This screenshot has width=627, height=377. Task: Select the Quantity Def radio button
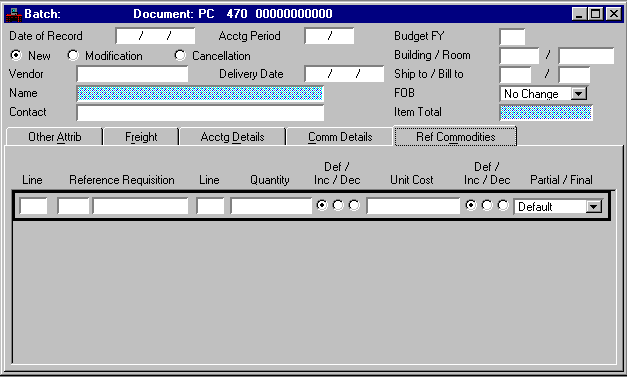coord(322,205)
